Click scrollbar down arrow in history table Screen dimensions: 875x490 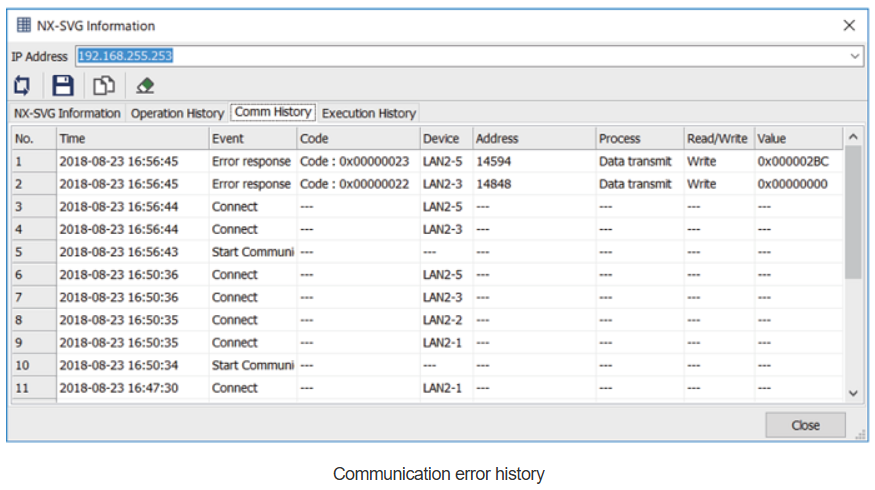pos(852,393)
